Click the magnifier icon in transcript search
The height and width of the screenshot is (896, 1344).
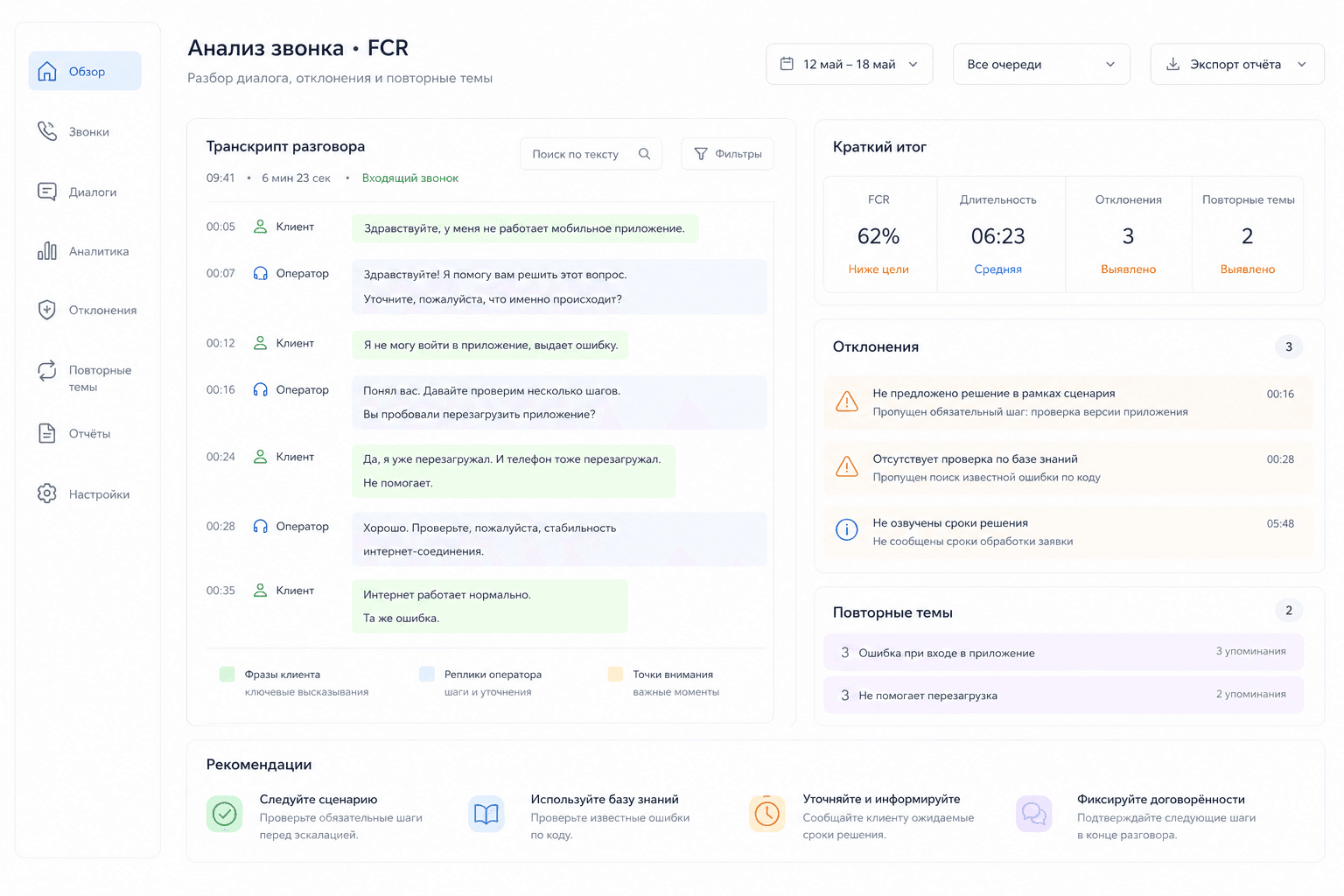[x=644, y=154]
